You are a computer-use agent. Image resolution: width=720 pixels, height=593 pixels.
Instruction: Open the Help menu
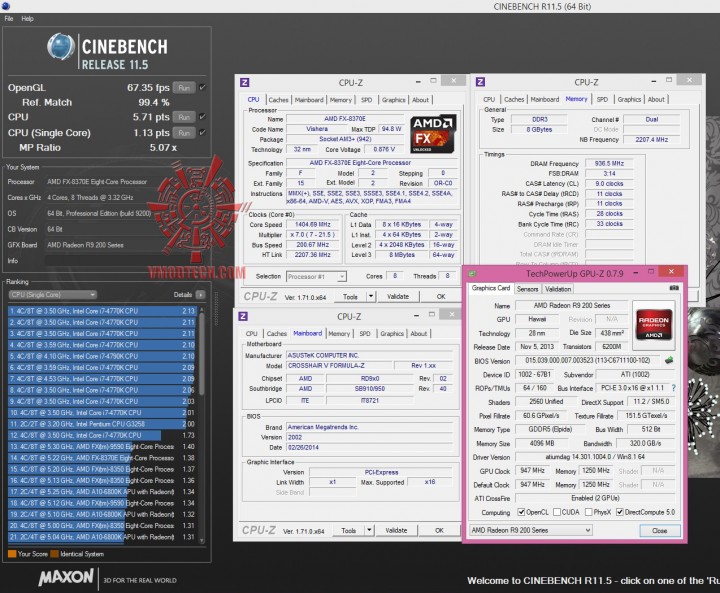pyautogui.click(x=27, y=18)
